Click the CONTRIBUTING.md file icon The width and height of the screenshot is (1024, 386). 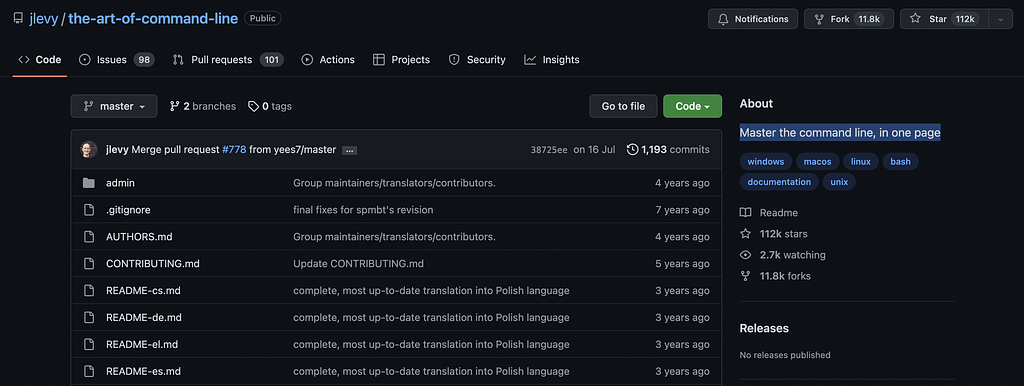89,264
